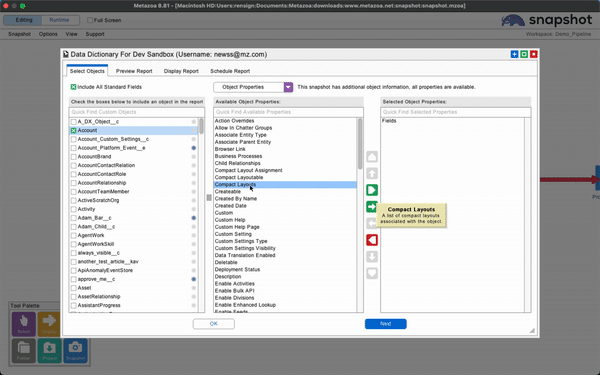The image size is (600, 375).
Task: Select the purple Select tool in Tool Palette
Action: (24, 324)
